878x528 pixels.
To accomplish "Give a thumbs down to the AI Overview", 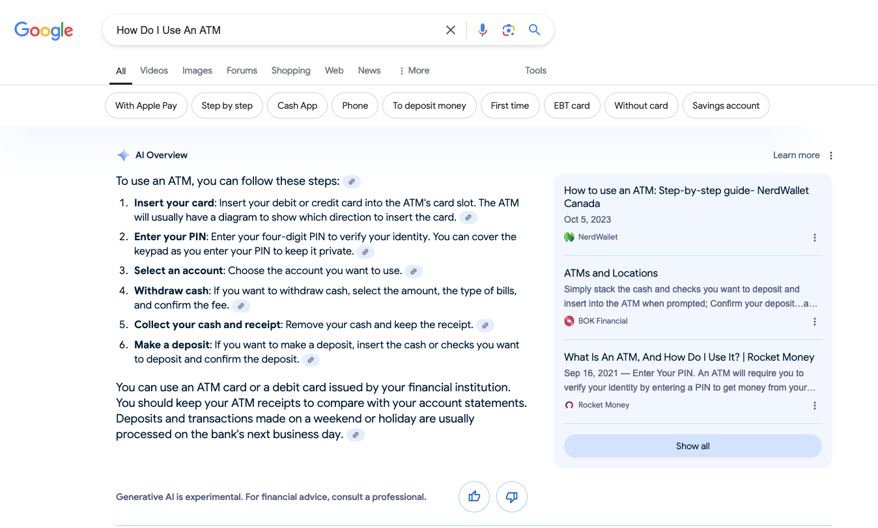I will pos(512,497).
